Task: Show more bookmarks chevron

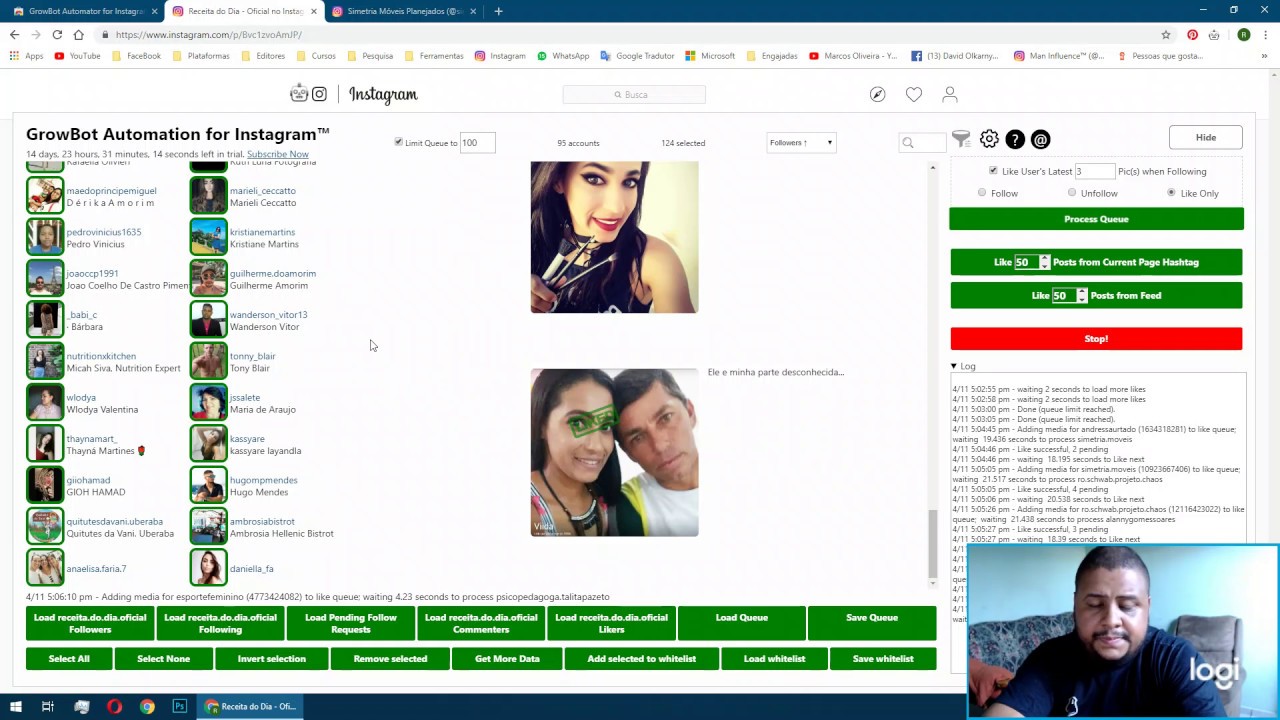Action: pos(1264,56)
